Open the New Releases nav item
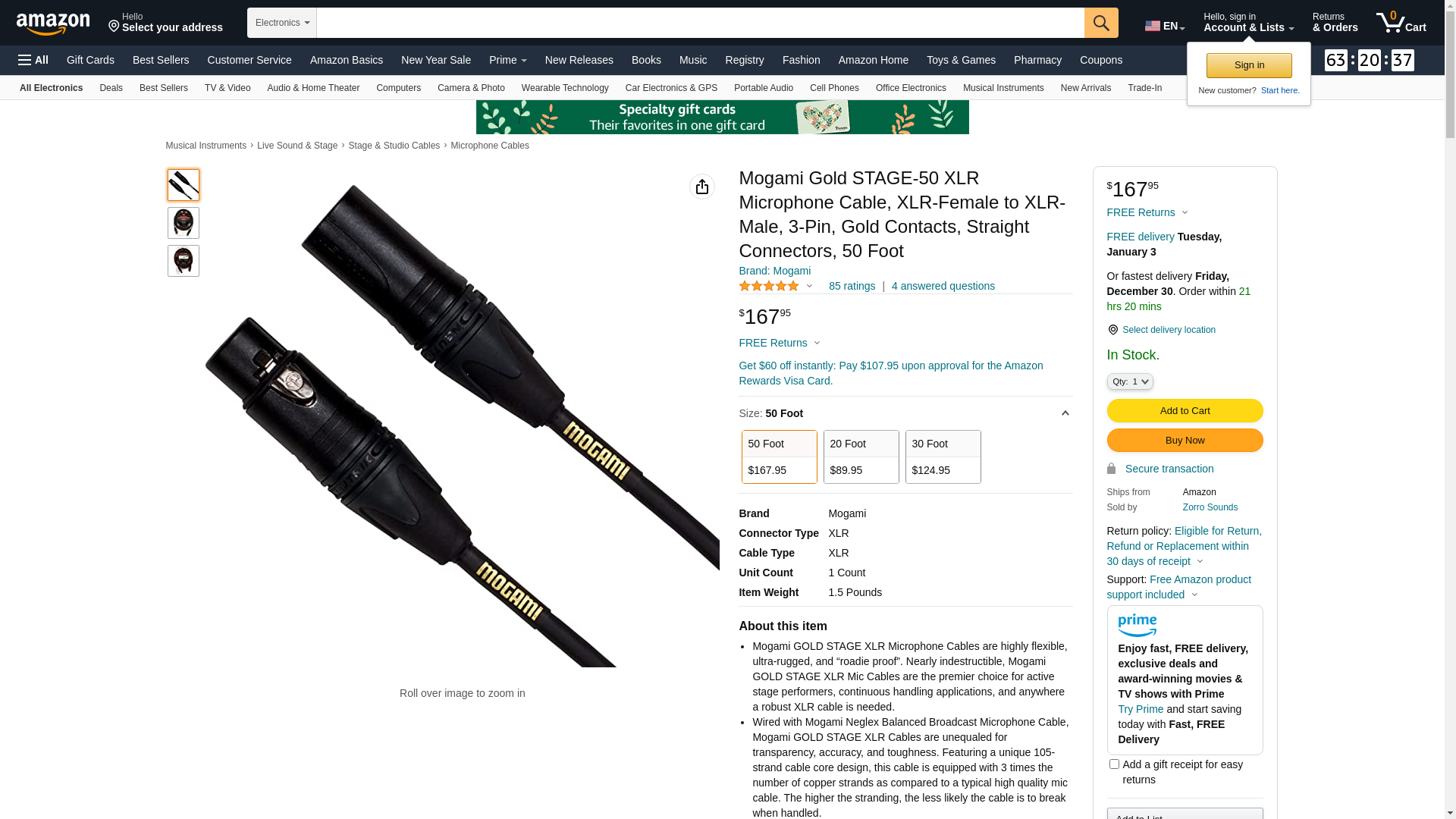The image size is (1456, 819). [x=579, y=60]
